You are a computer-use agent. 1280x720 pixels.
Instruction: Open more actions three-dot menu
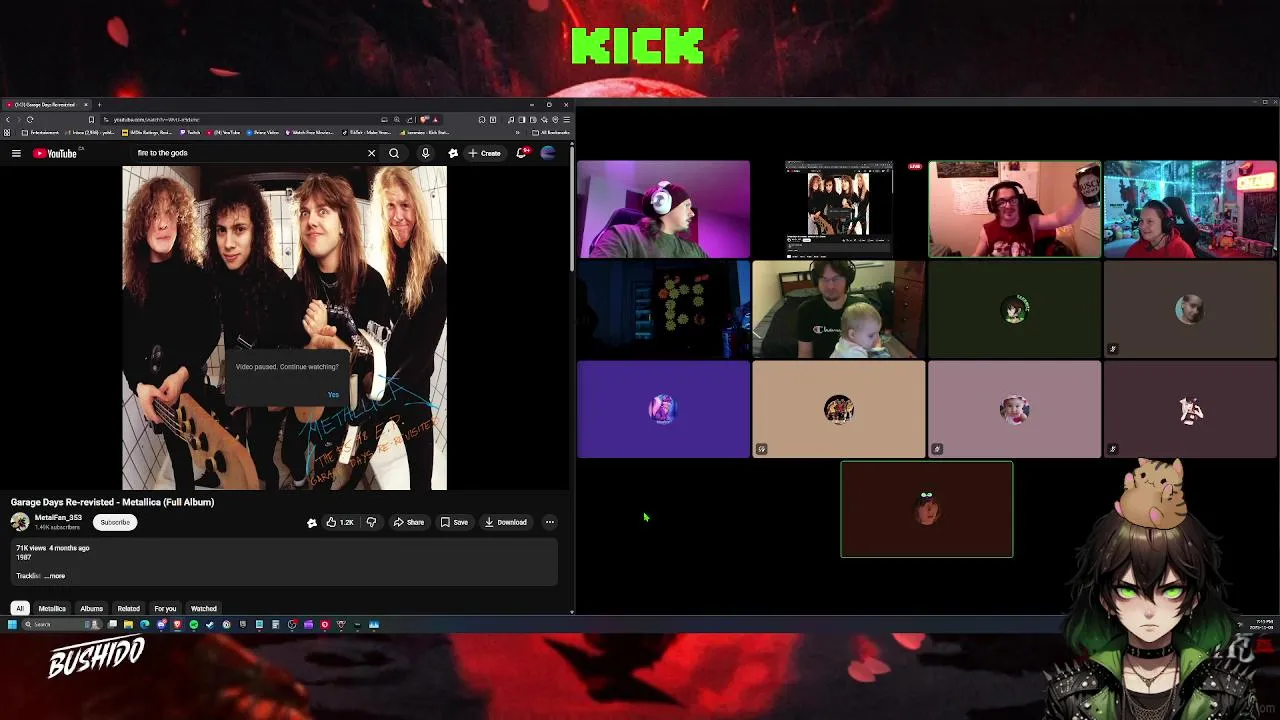pyautogui.click(x=549, y=522)
